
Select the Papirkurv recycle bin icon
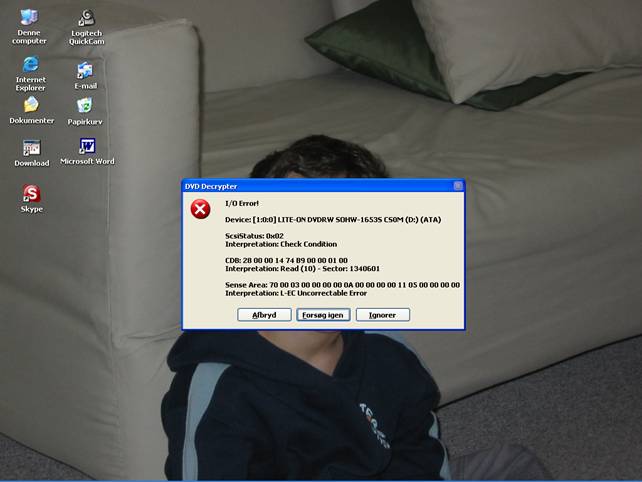(85, 111)
